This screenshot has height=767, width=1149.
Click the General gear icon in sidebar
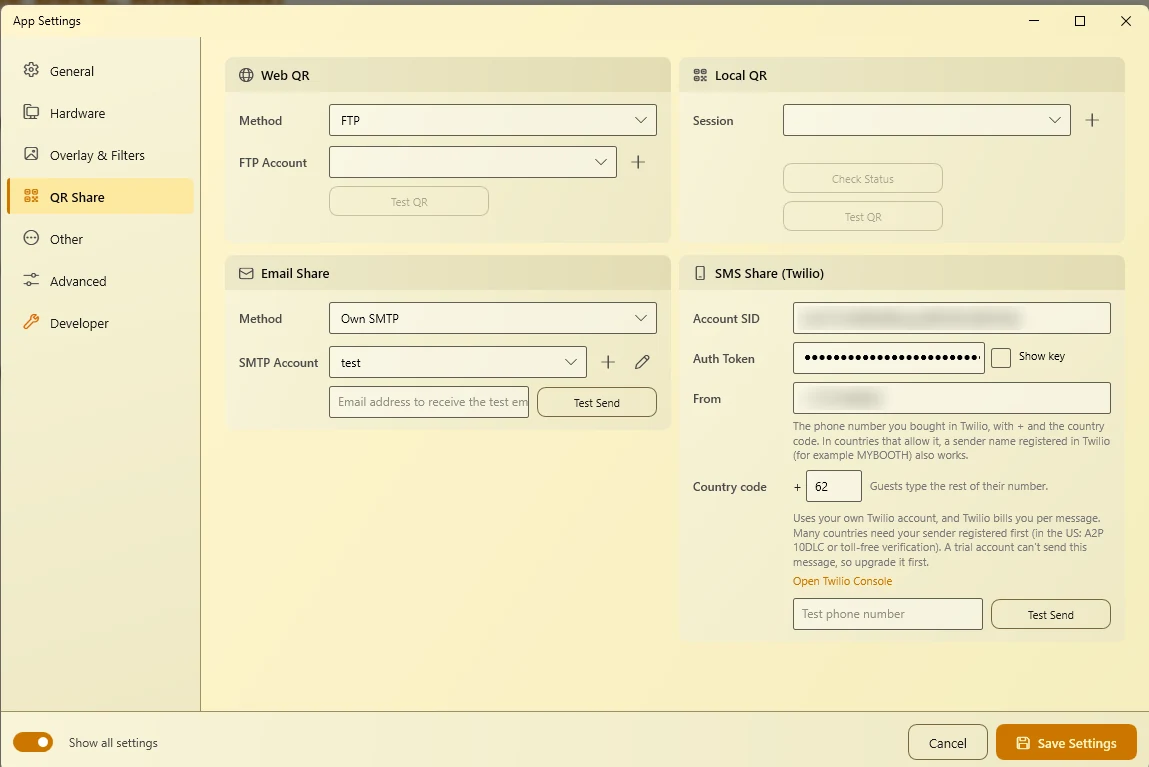click(x=31, y=70)
